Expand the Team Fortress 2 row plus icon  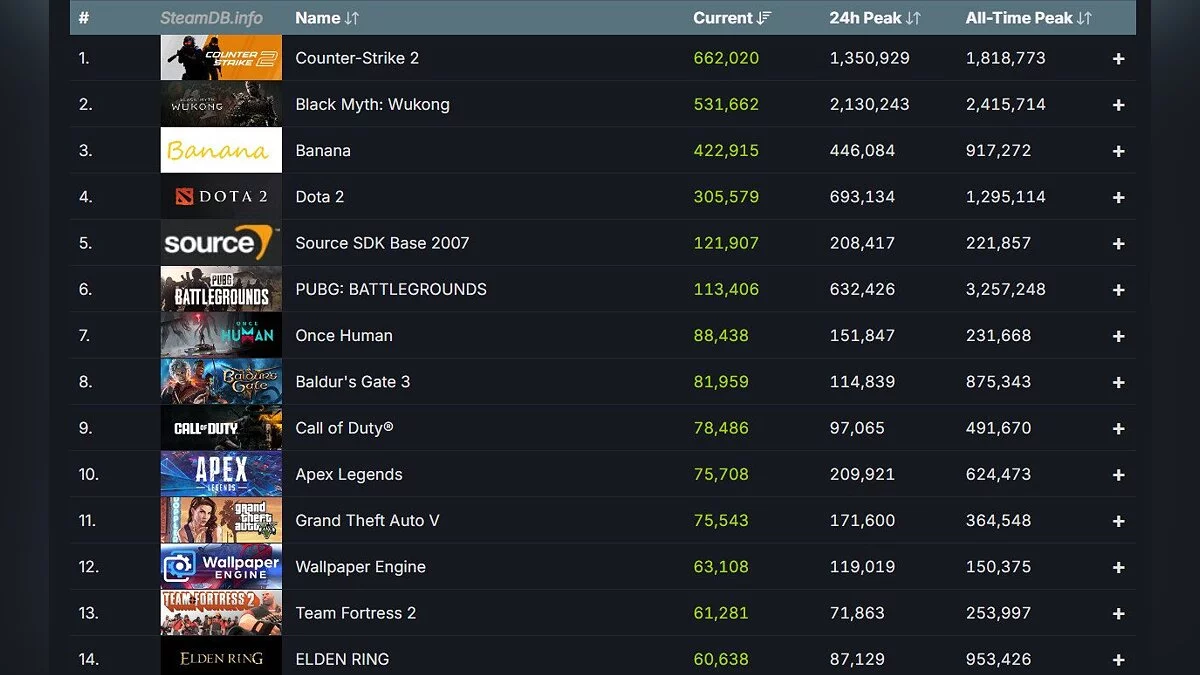click(1118, 614)
